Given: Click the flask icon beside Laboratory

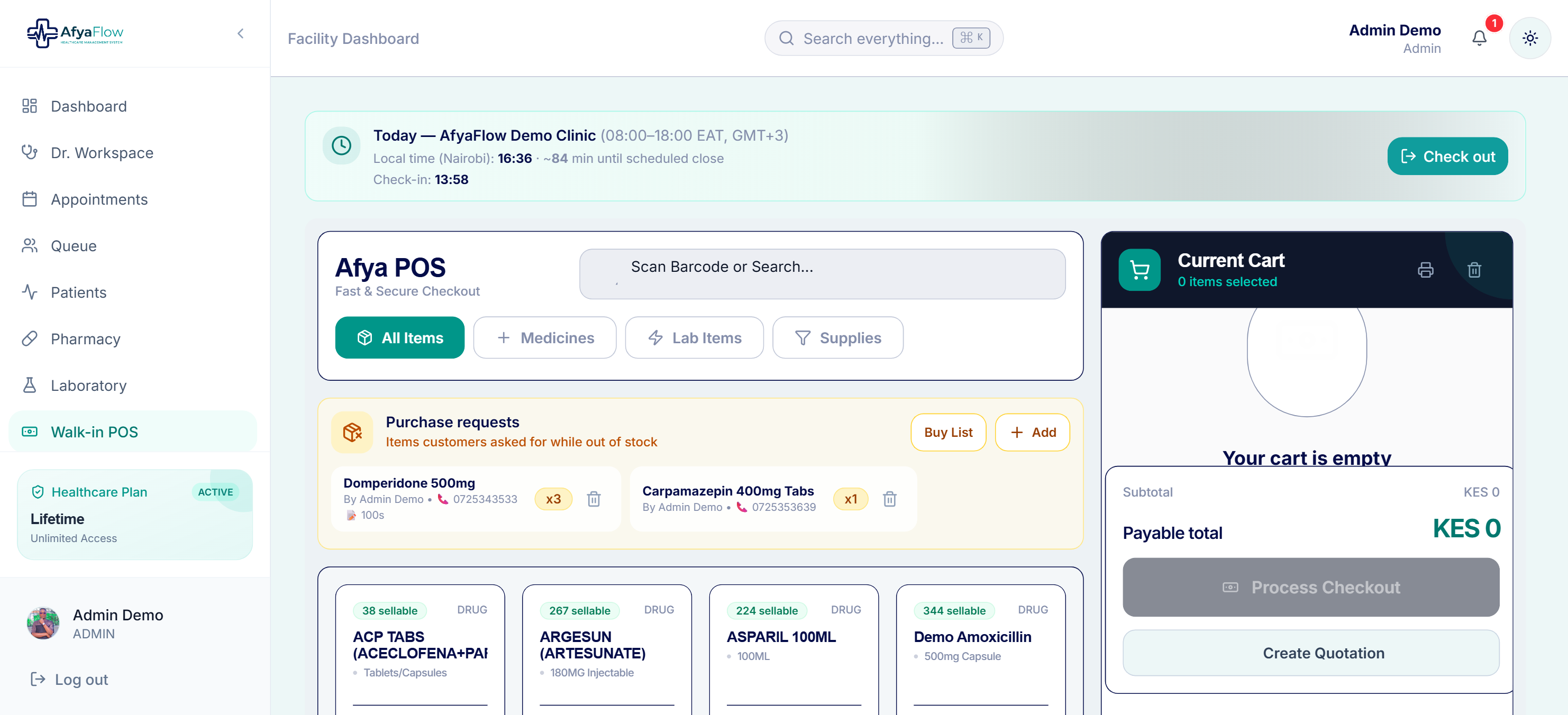Looking at the screenshot, I should click(29, 385).
